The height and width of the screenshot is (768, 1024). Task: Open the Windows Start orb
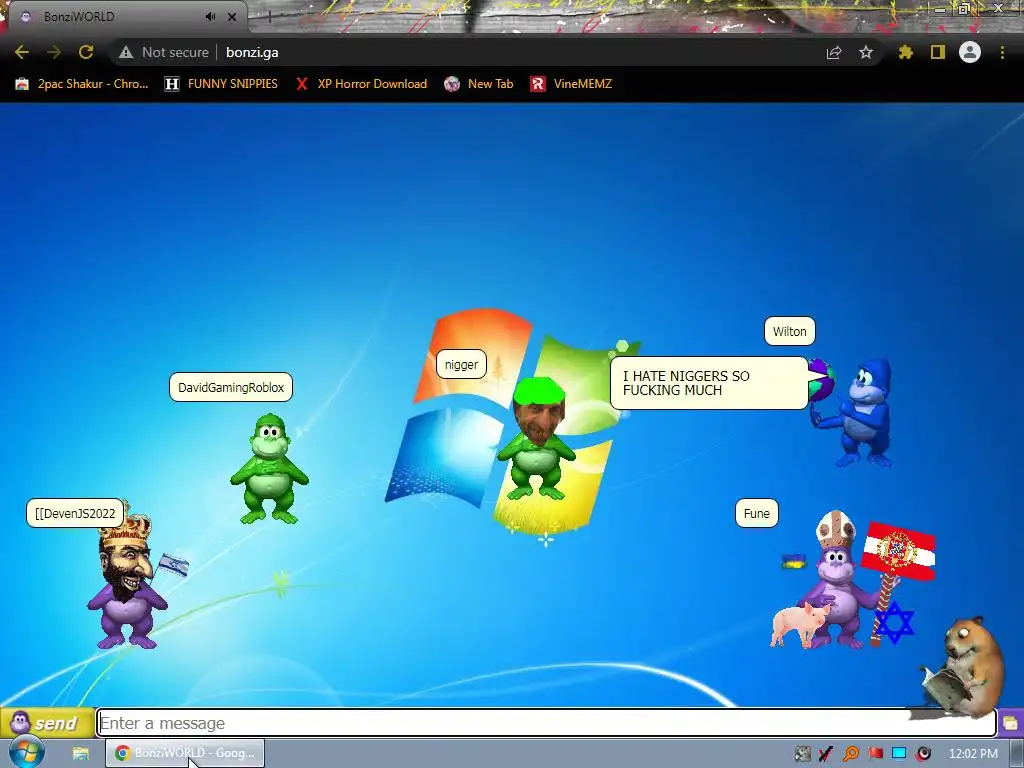point(26,753)
